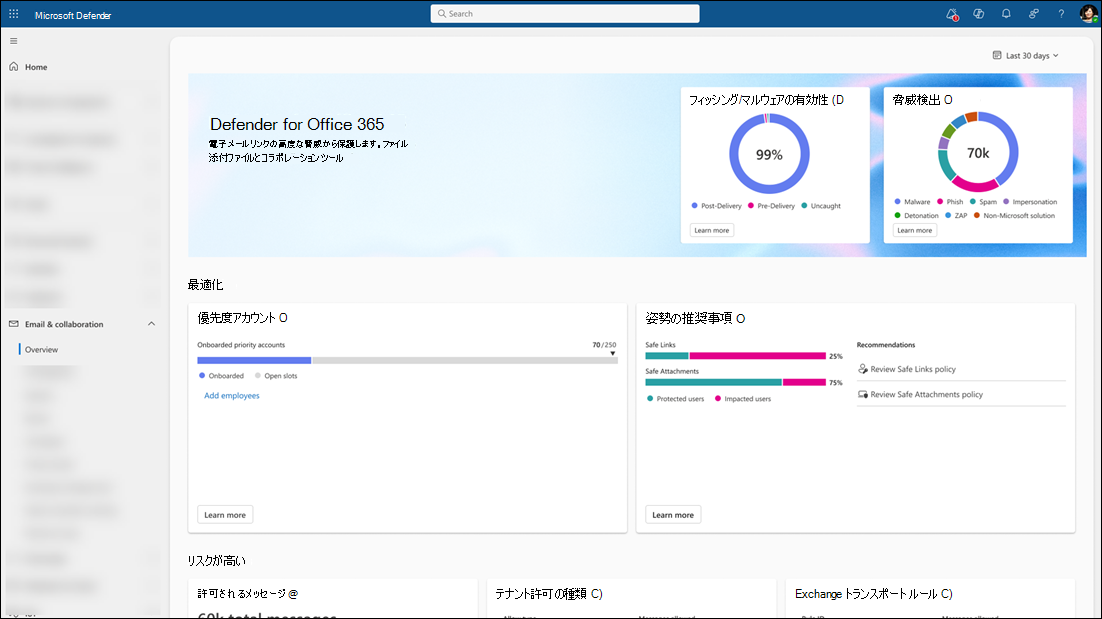1102x619 pixels.
Task: Open the alerts bell with red badge
Action: pyautogui.click(x=951, y=14)
